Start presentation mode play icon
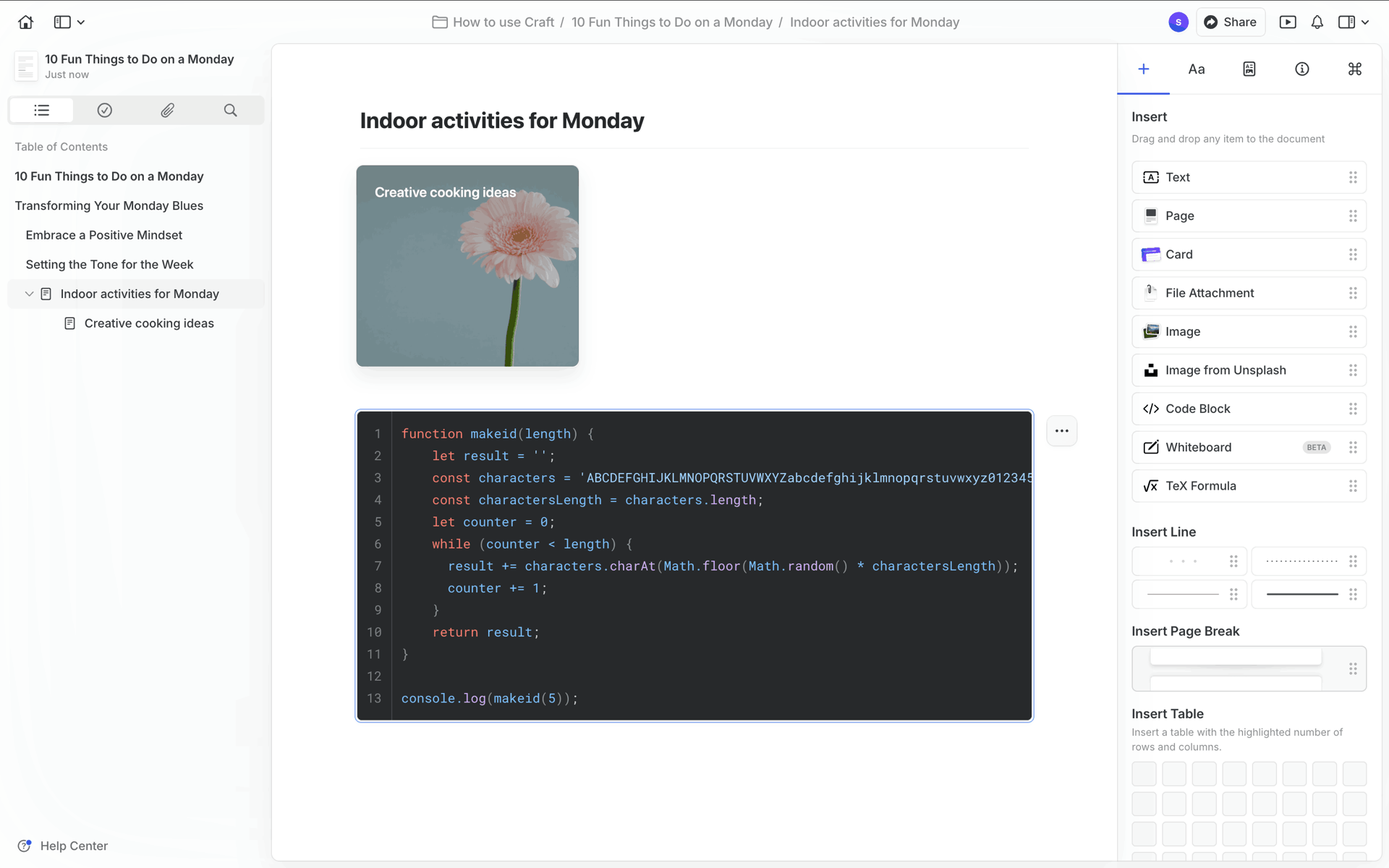This screenshot has width=1389, height=868. pos(1288,22)
